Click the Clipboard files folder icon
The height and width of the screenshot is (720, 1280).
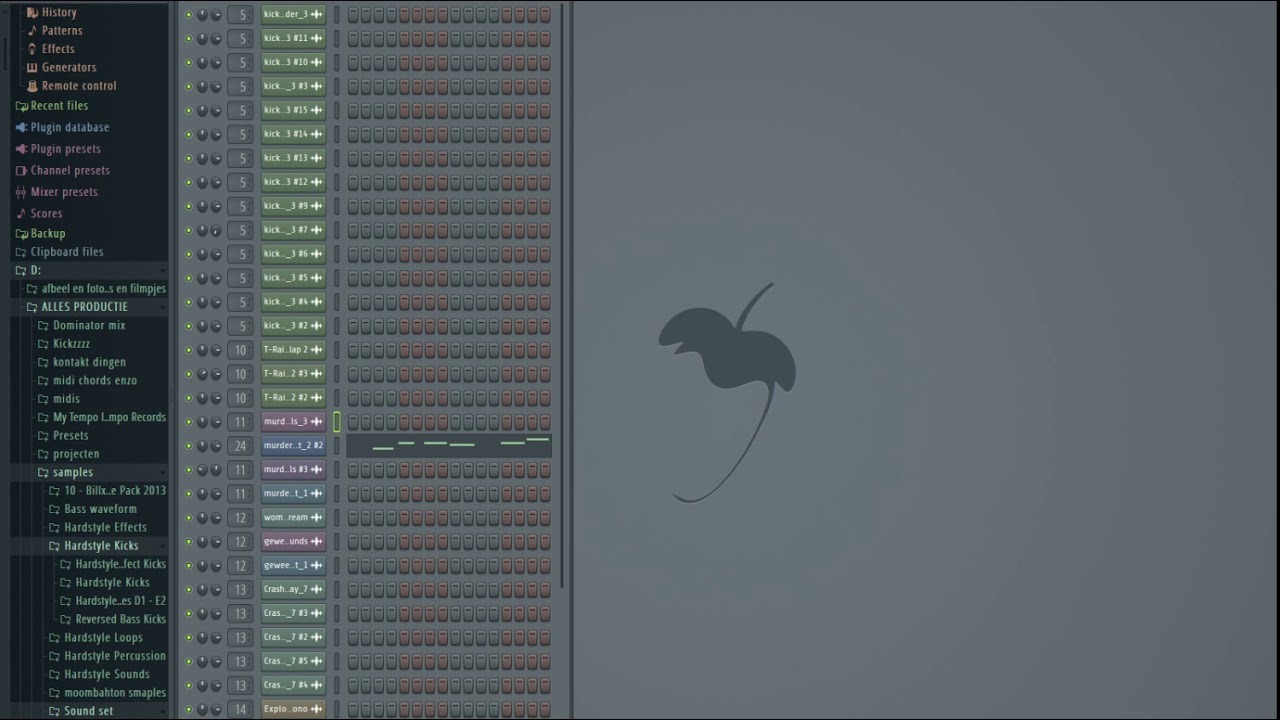click(21, 252)
